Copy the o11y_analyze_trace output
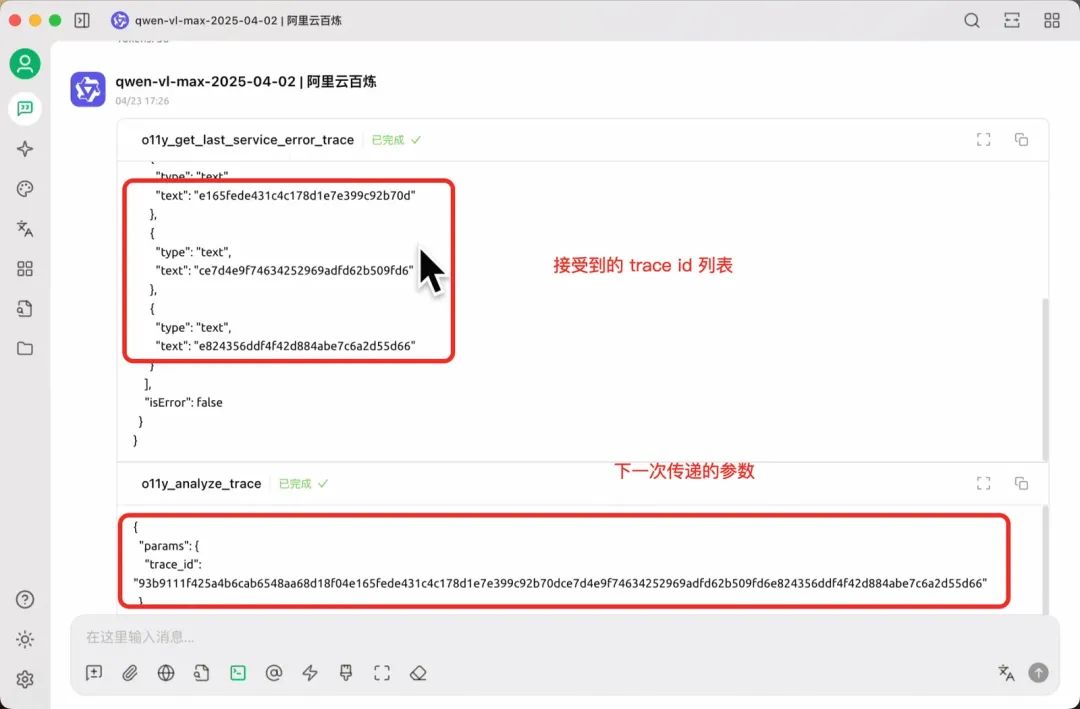This screenshot has height=709, width=1080. [x=1021, y=483]
